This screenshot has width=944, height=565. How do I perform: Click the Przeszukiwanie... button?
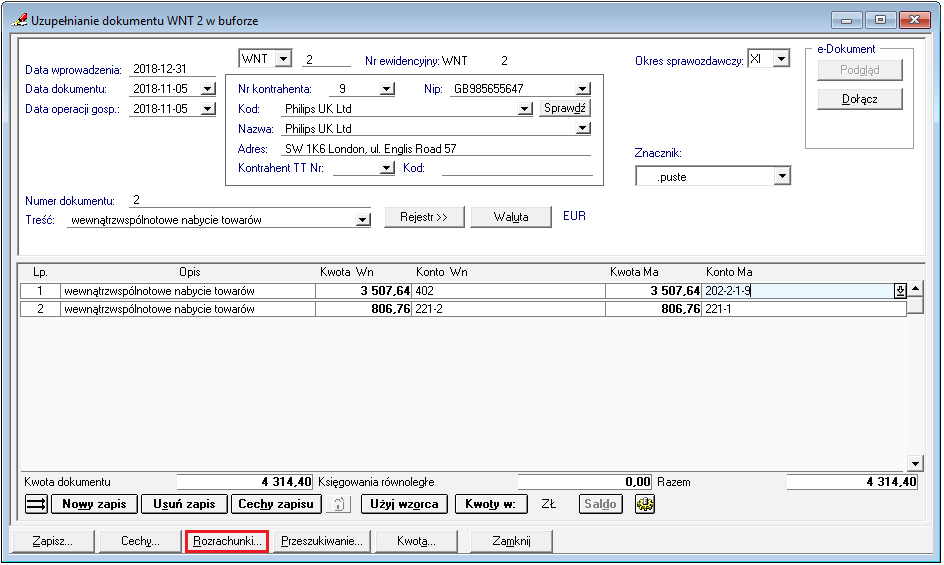322,541
